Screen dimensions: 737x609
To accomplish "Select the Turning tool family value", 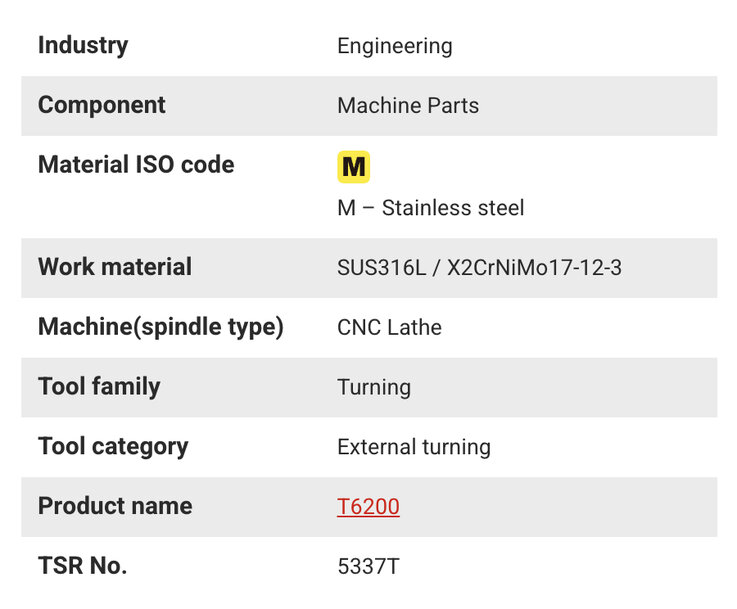I will point(374,387).
